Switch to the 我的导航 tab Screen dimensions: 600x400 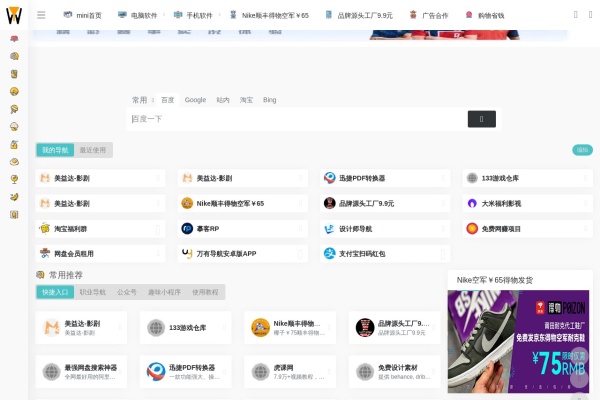click(x=55, y=150)
